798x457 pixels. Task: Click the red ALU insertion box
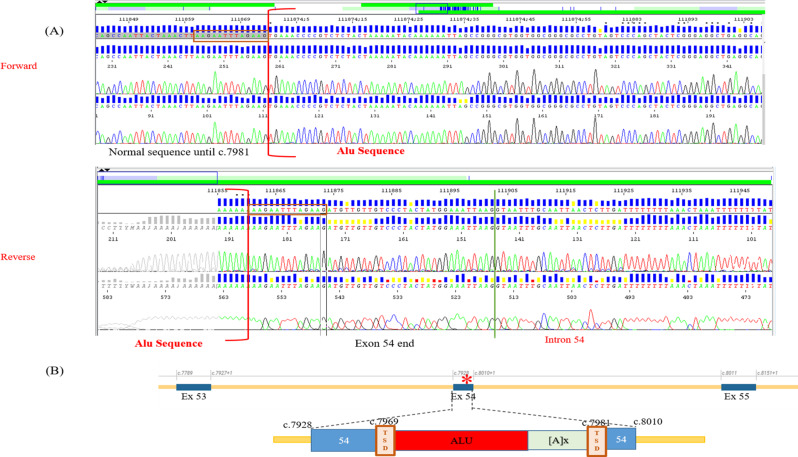461,440
